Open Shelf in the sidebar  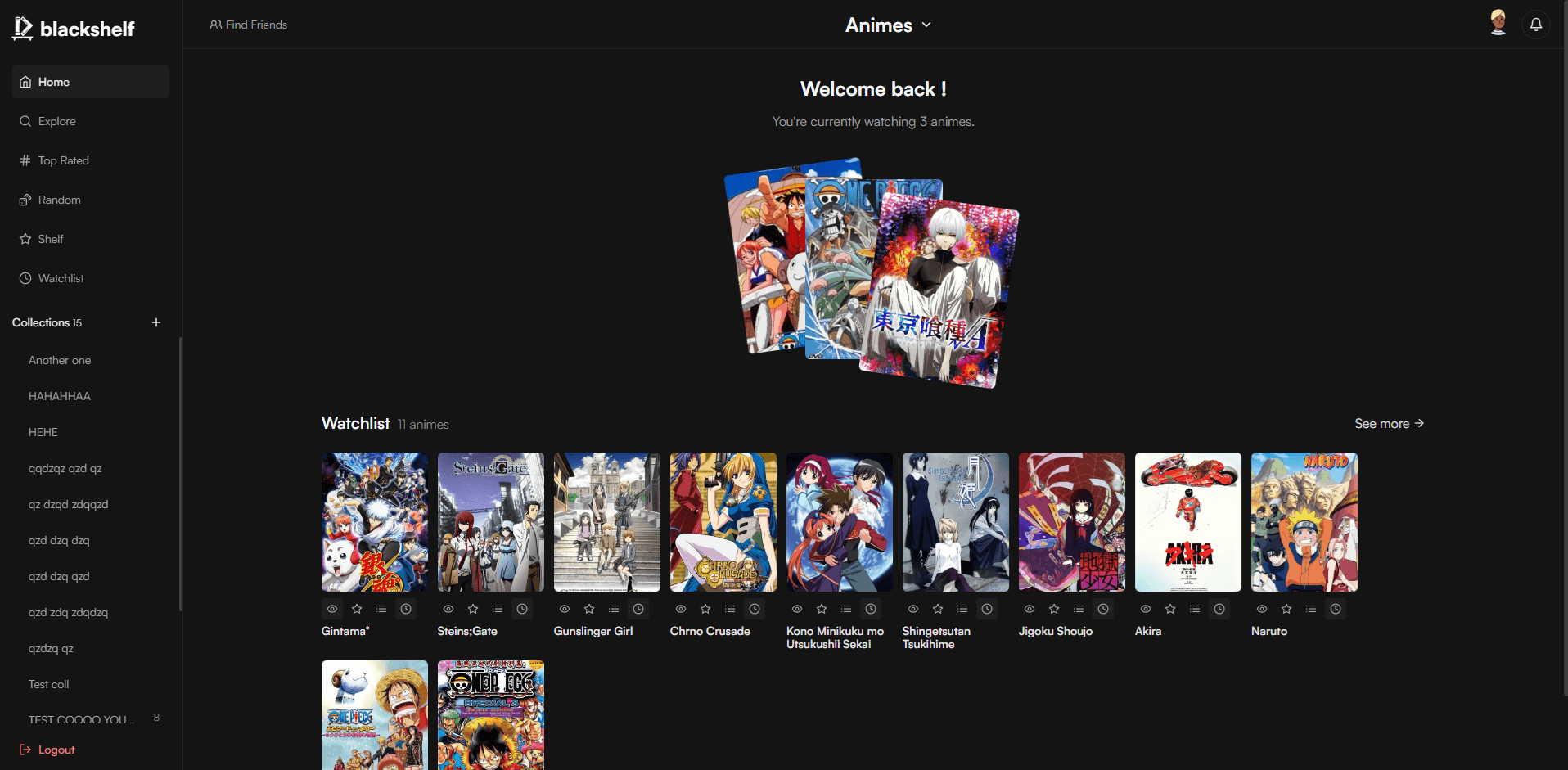click(91, 239)
